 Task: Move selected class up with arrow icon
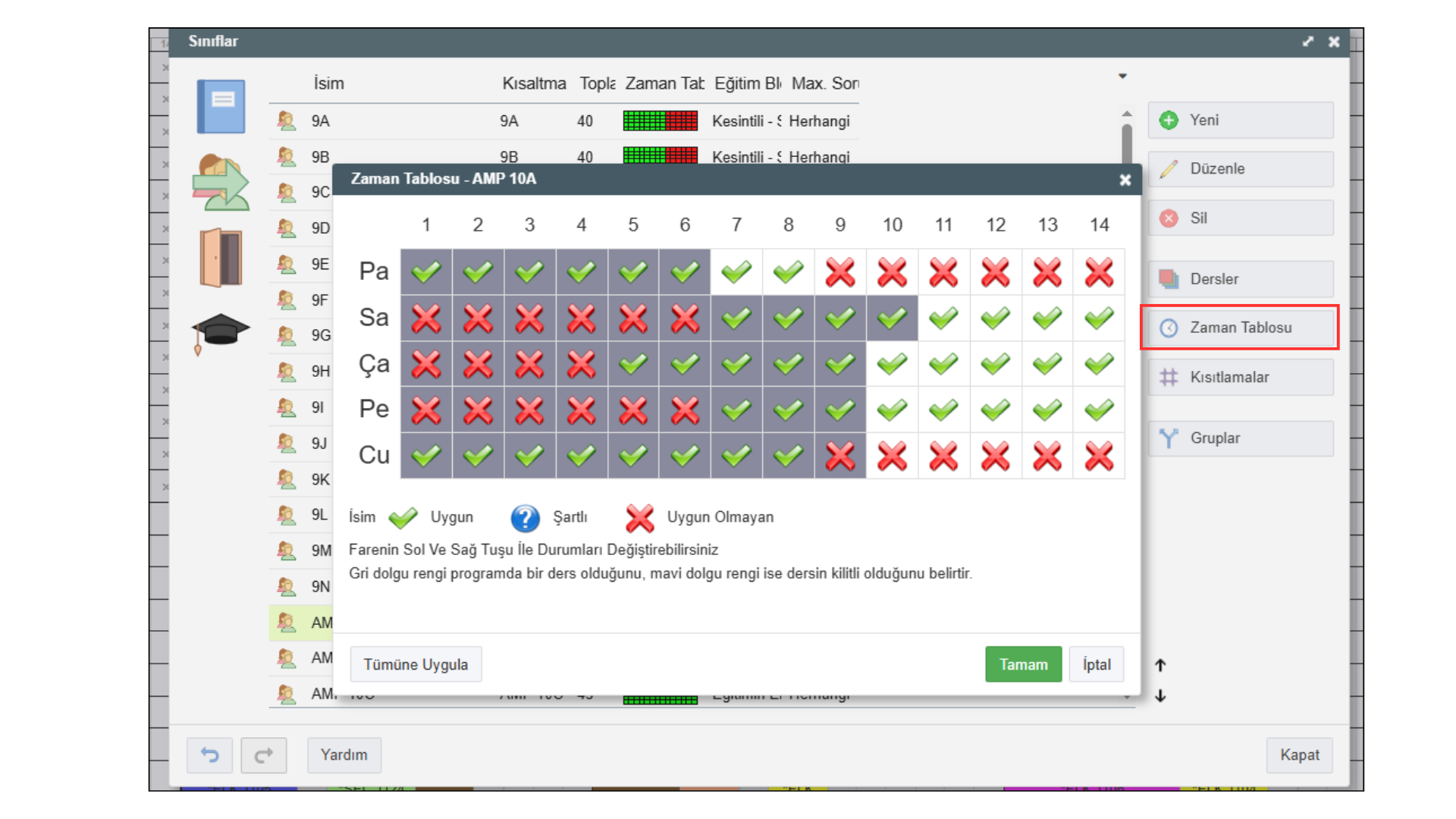pos(1160,665)
